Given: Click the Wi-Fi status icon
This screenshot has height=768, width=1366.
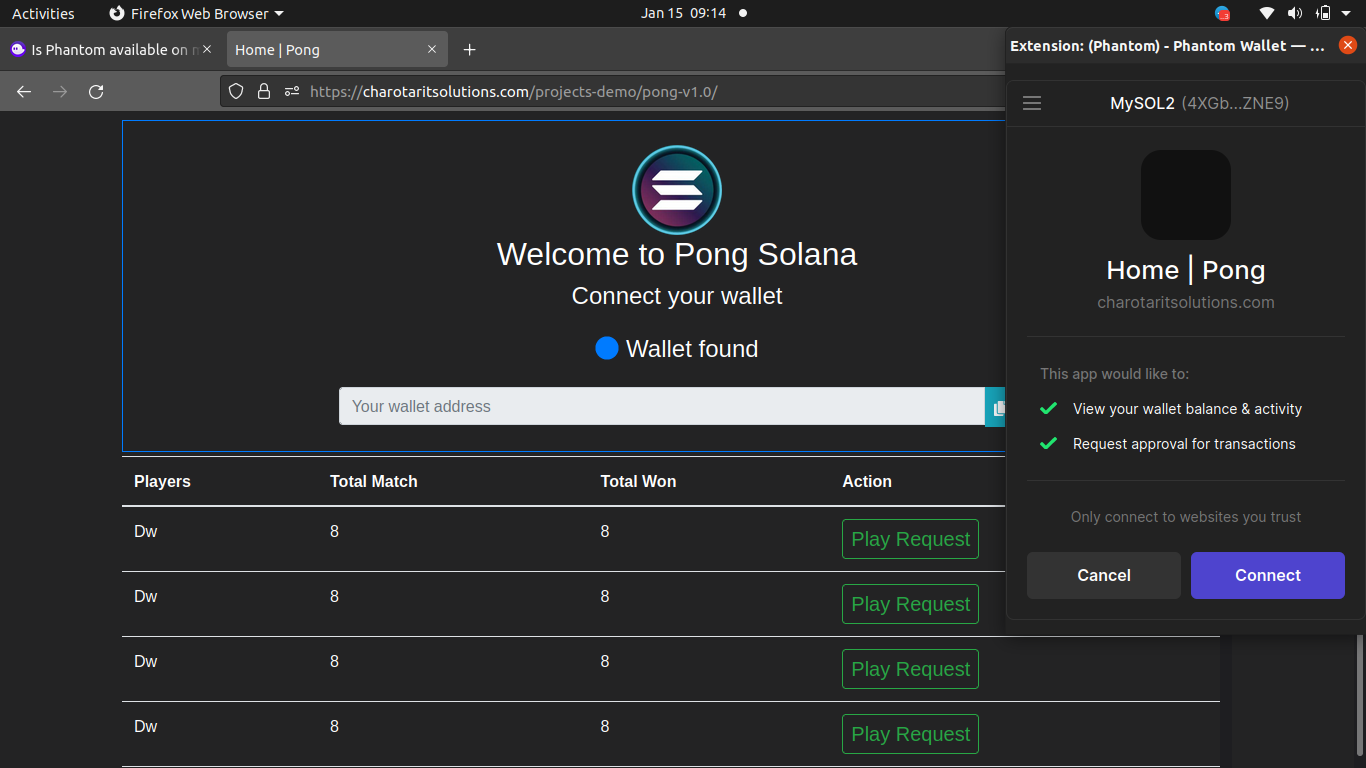Looking at the screenshot, I should [x=1267, y=13].
